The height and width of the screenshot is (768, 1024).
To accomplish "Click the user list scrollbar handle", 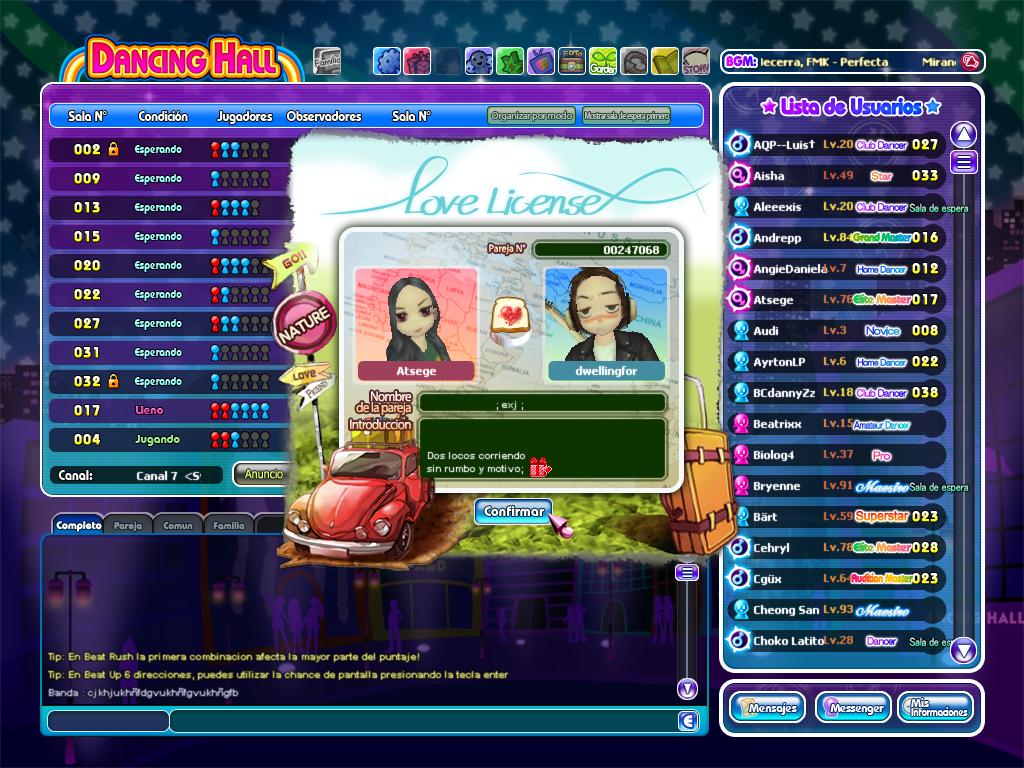I will [x=964, y=161].
